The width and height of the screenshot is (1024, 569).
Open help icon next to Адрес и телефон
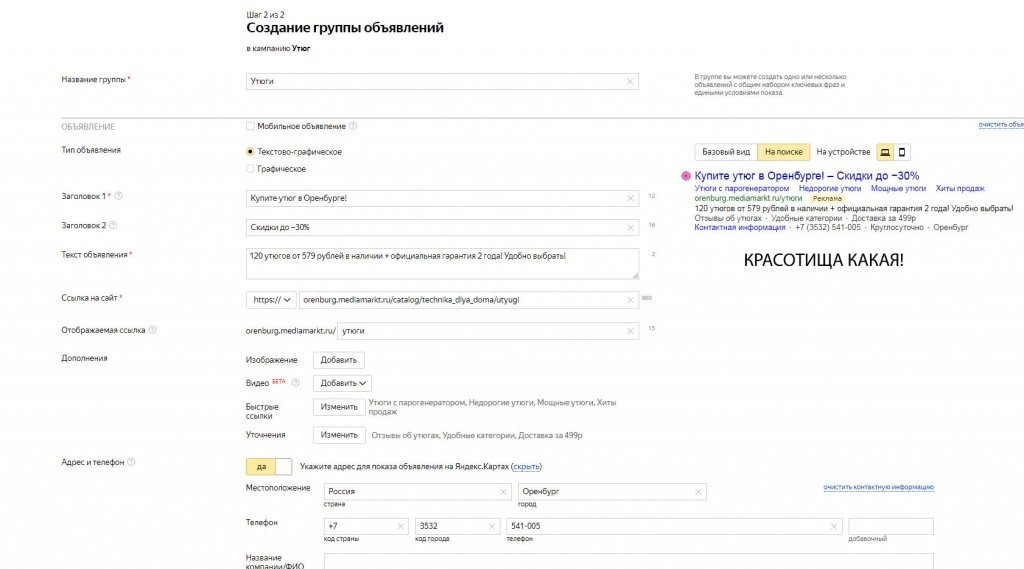131,462
